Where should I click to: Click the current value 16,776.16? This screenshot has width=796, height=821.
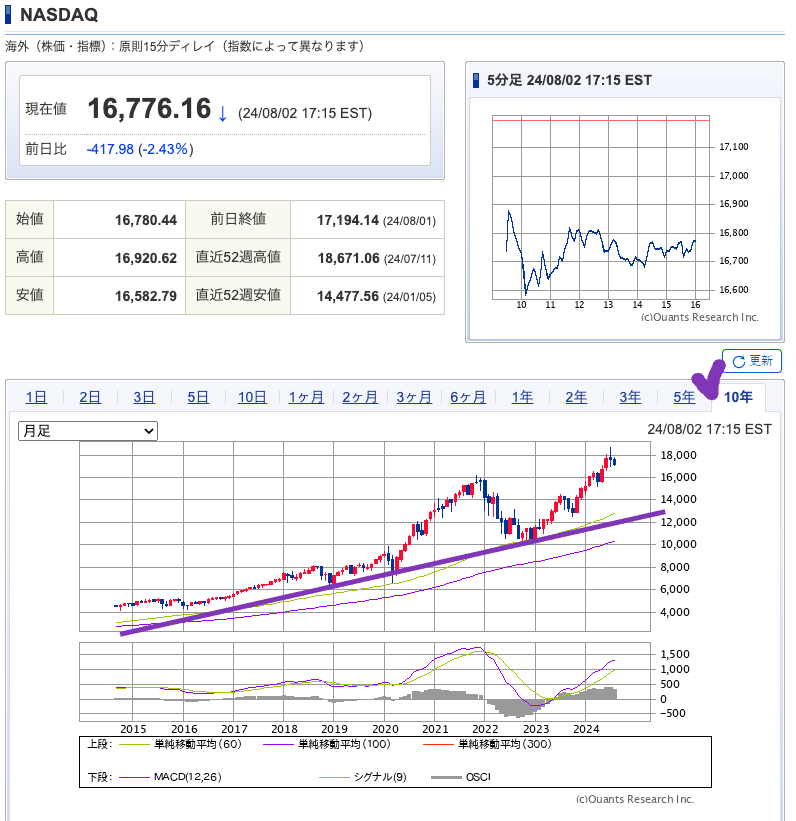(149, 108)
